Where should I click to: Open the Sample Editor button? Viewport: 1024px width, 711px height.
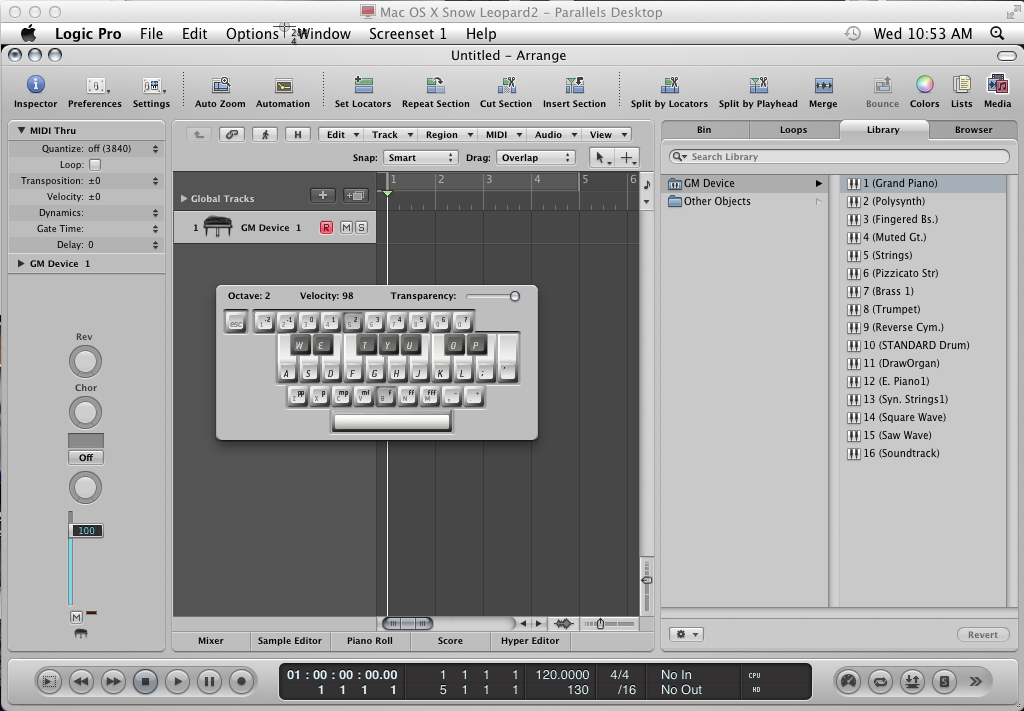(x=290, y=641)
